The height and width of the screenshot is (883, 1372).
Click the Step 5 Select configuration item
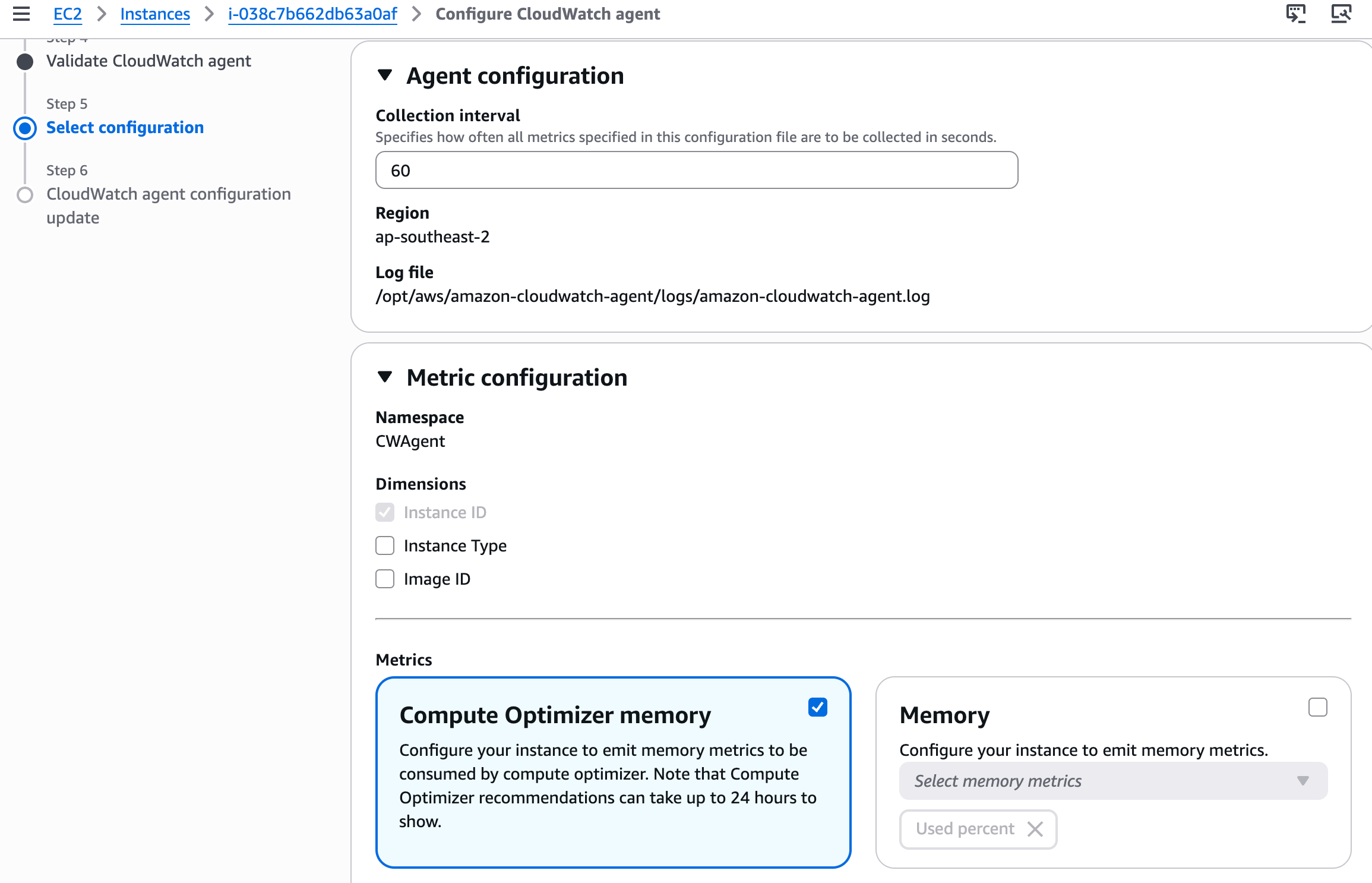(x=125, y=127)
